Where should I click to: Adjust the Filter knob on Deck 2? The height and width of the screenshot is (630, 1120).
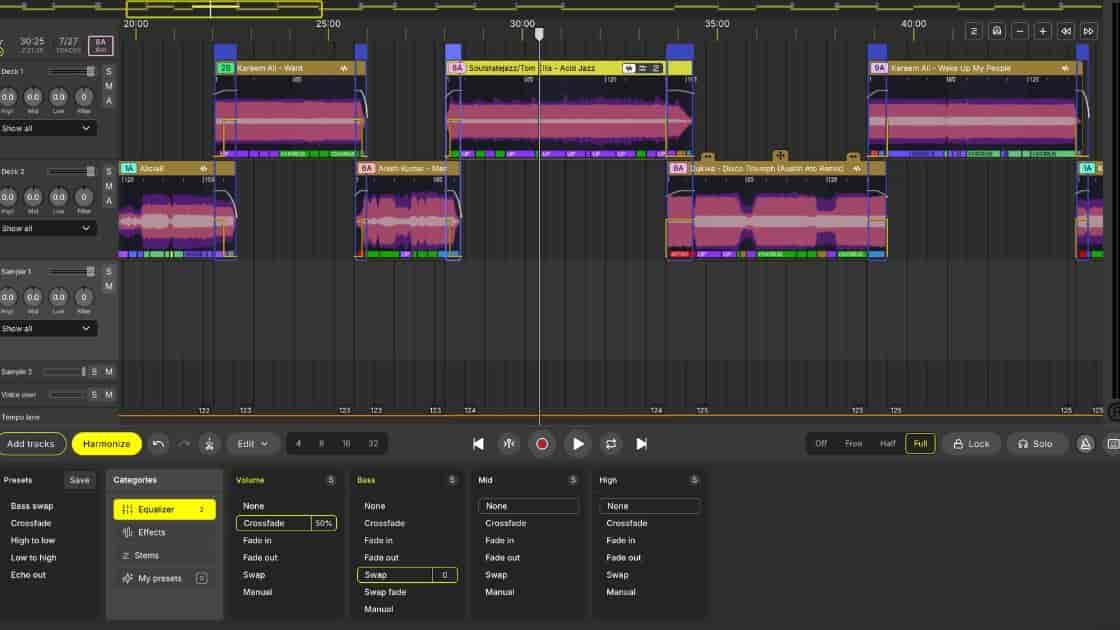(x=84, y=196)
